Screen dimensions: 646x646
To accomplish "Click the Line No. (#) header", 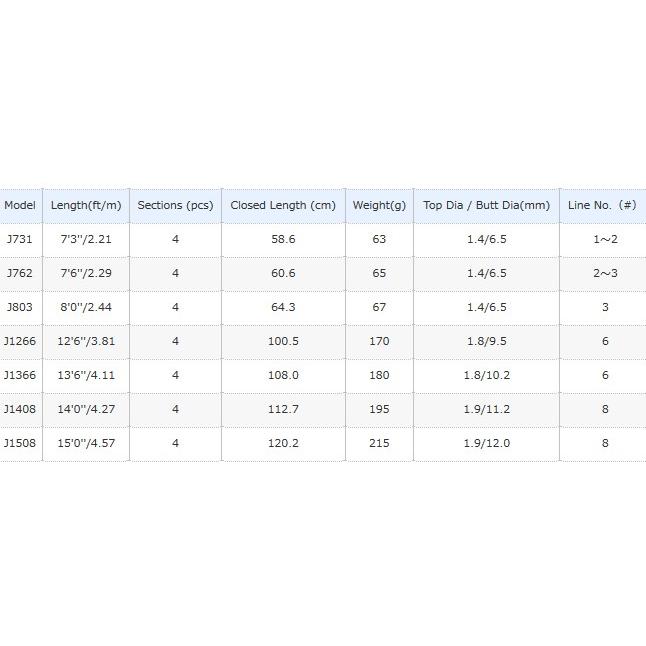I will click(602, 205).
